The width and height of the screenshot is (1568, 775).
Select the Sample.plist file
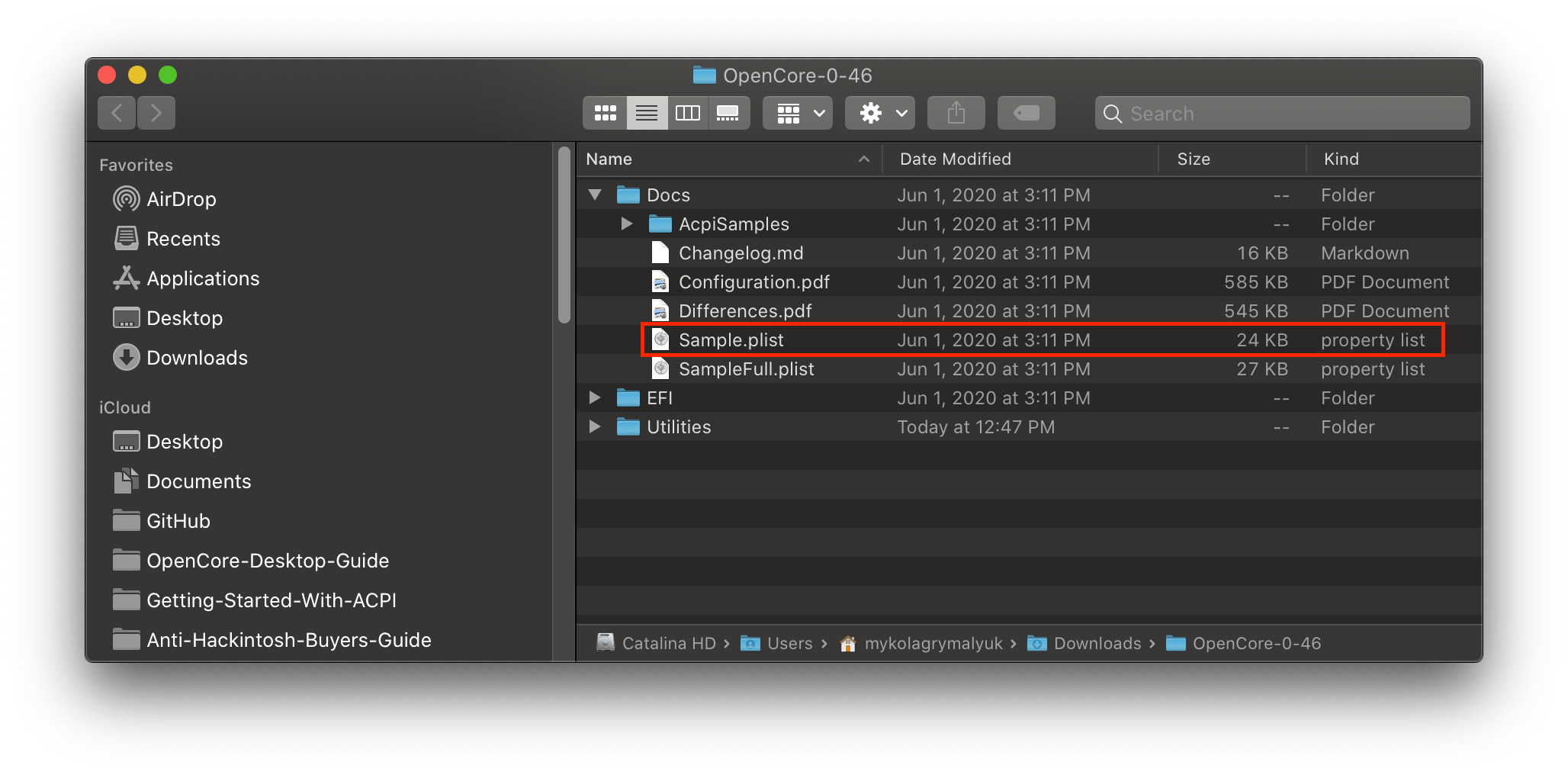(1029, 339)
